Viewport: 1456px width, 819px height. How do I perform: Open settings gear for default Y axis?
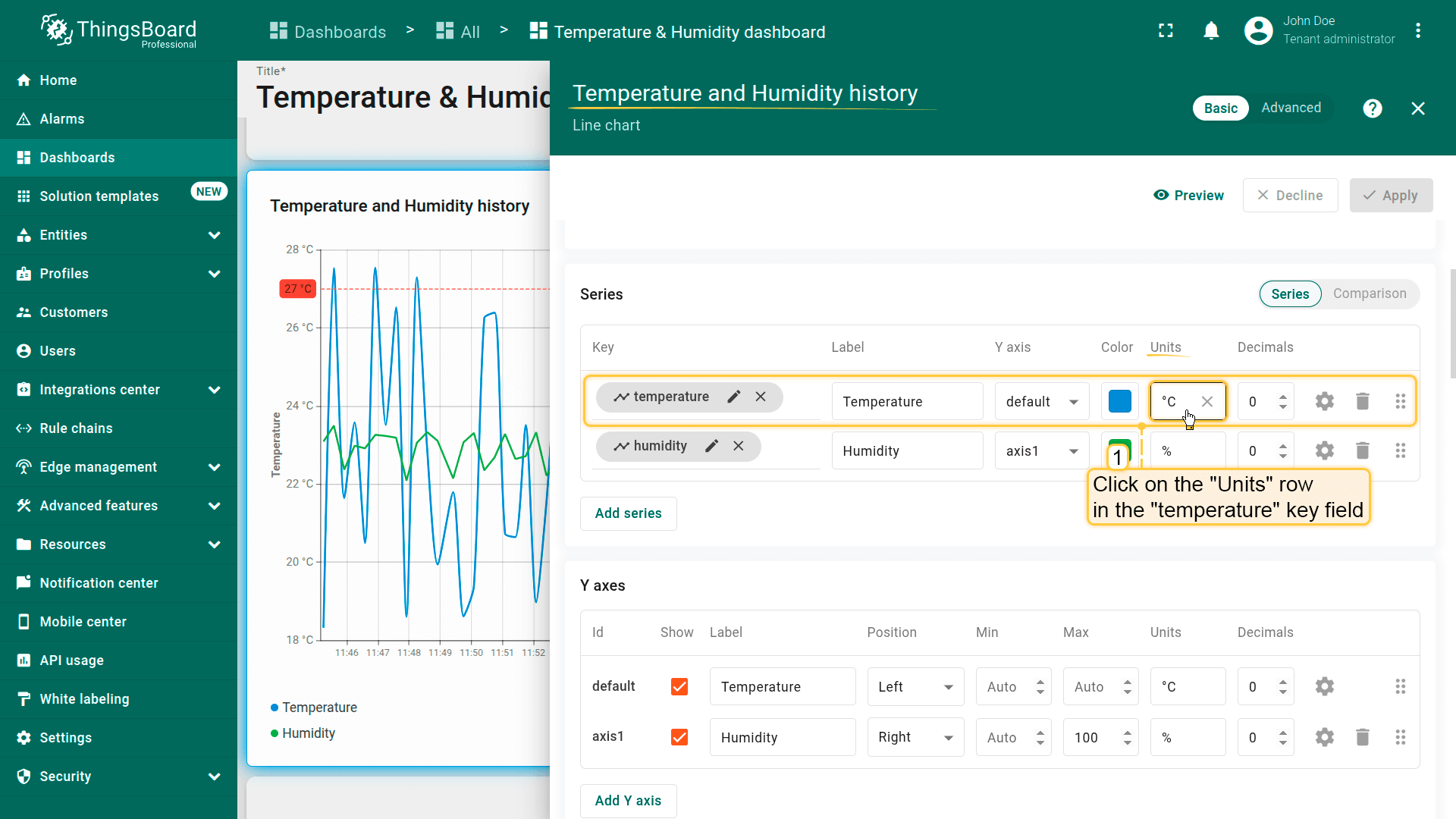[1324, 686]
